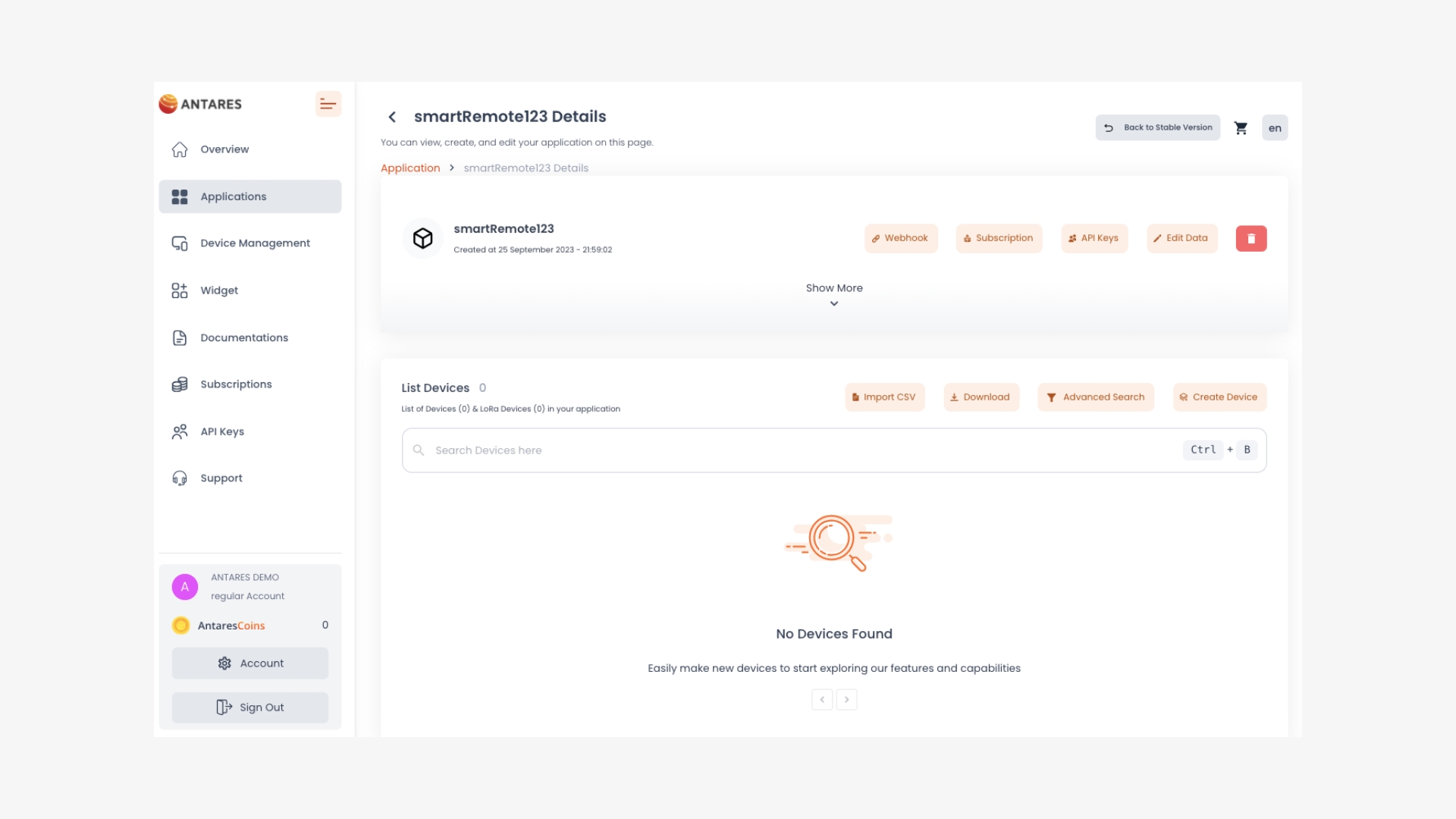Click the back arrow beside smartRemote123 Details
Image resolution: width=1456 pixels, height=819 pixels.
pos(392,117)
